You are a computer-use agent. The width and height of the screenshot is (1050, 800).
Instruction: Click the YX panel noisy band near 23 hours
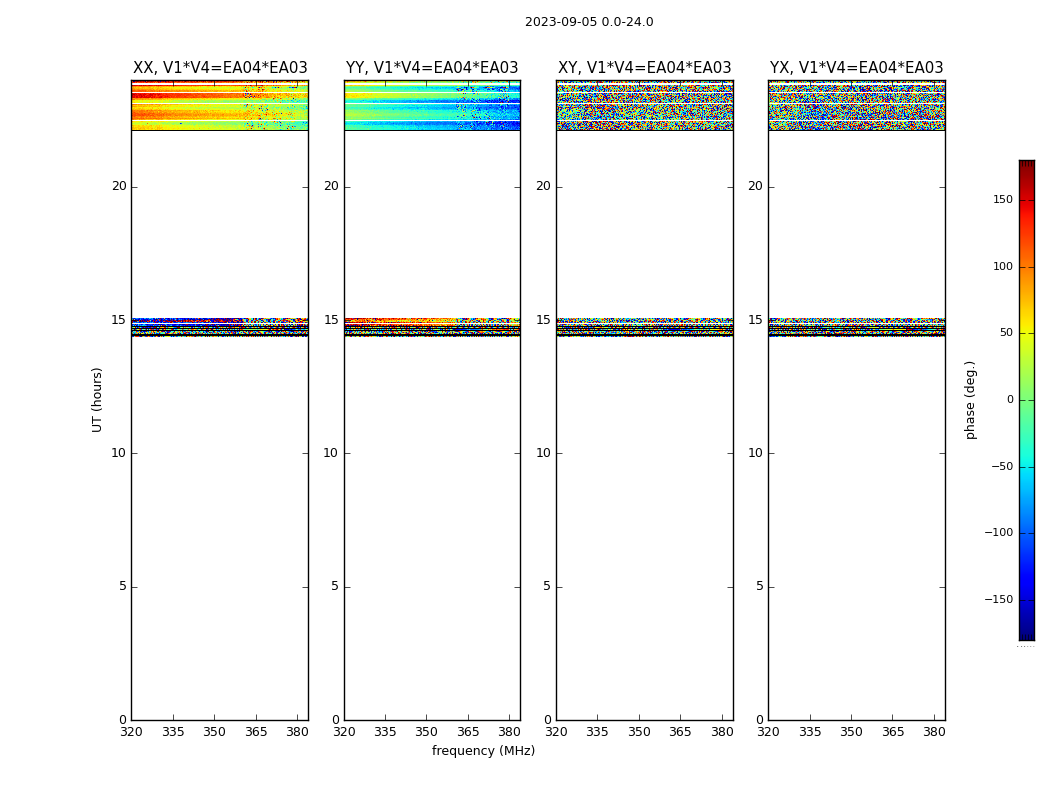[856, 105]
